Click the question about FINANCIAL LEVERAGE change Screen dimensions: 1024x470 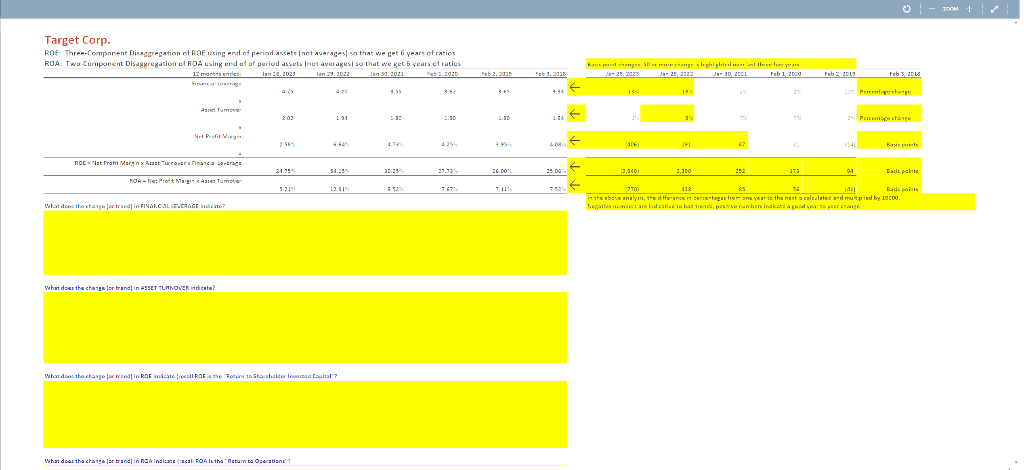pos(135,206)
